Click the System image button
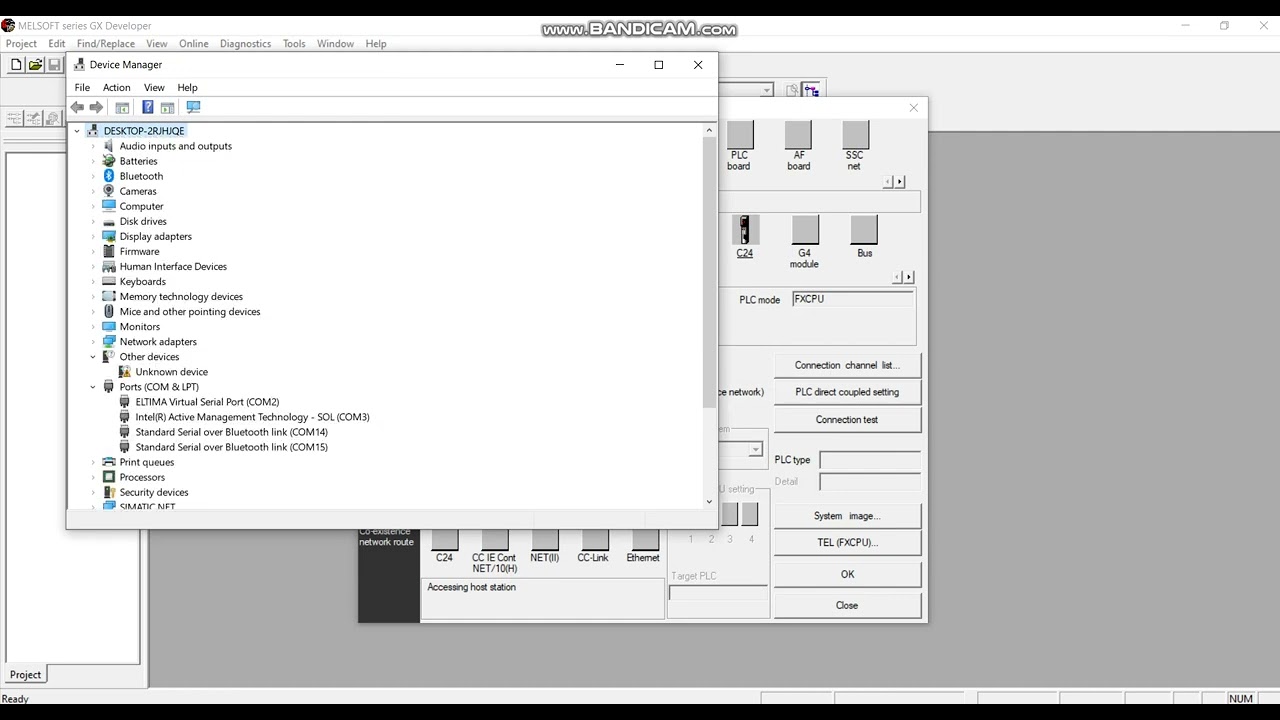Image resolution: width=1280 pixels, height=720 pixels. (x=847, y=516)
